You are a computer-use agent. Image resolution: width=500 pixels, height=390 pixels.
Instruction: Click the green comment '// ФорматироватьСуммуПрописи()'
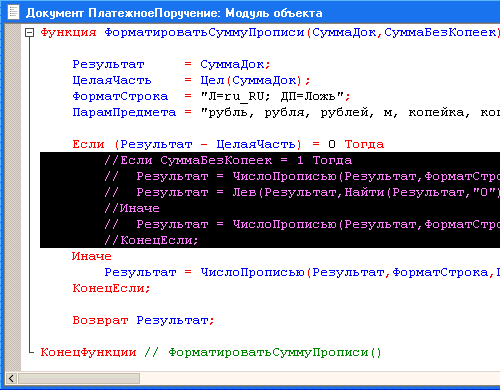(x=263, y=352)
